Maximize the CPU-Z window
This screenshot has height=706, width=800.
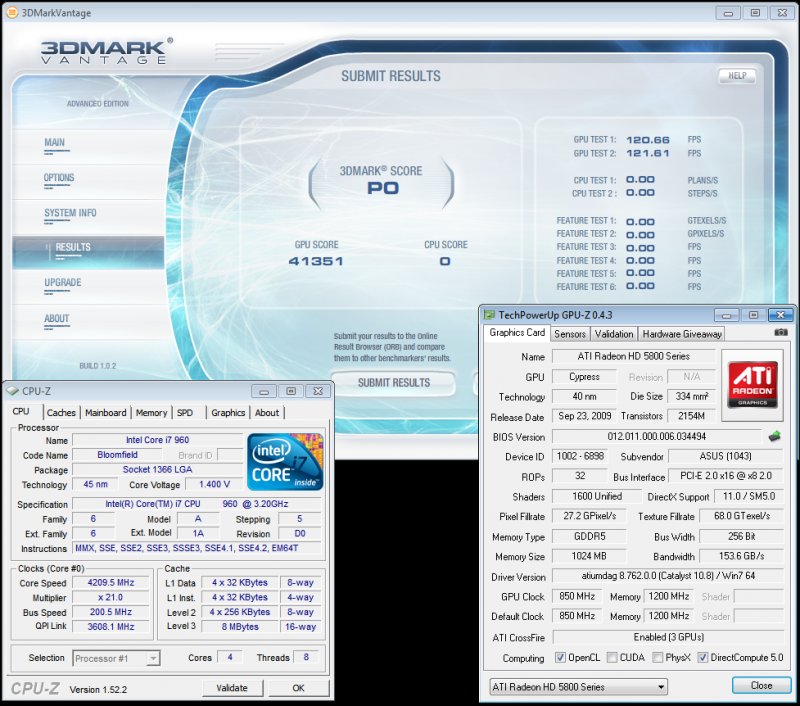[x=291, y=391]
